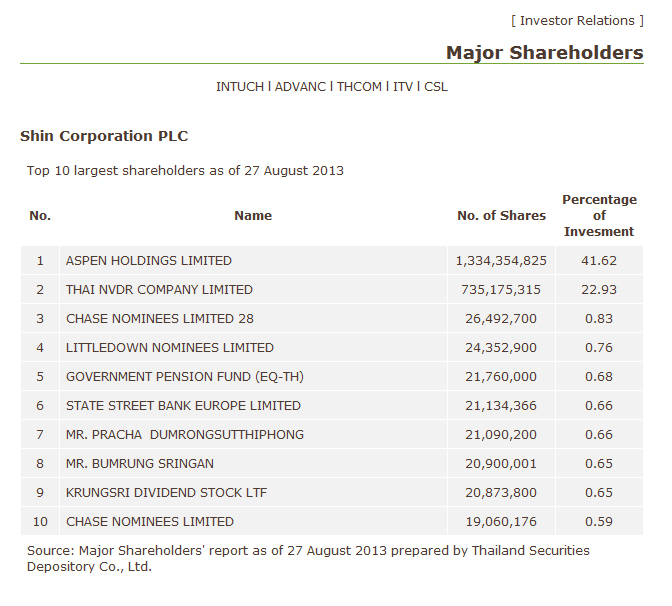This screenshot has height=606, width=672.
Task: Click the Major Shareholders heading
Action: 544,52
